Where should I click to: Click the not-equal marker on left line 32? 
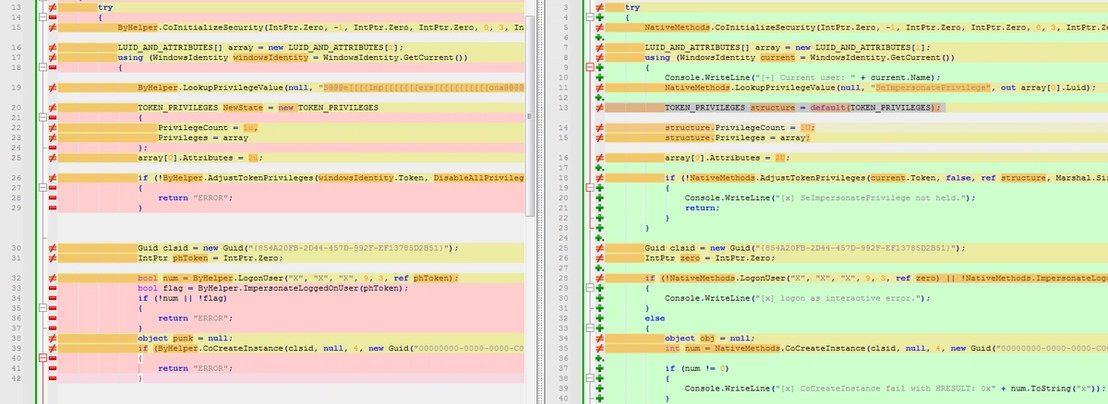pos(52,278)
